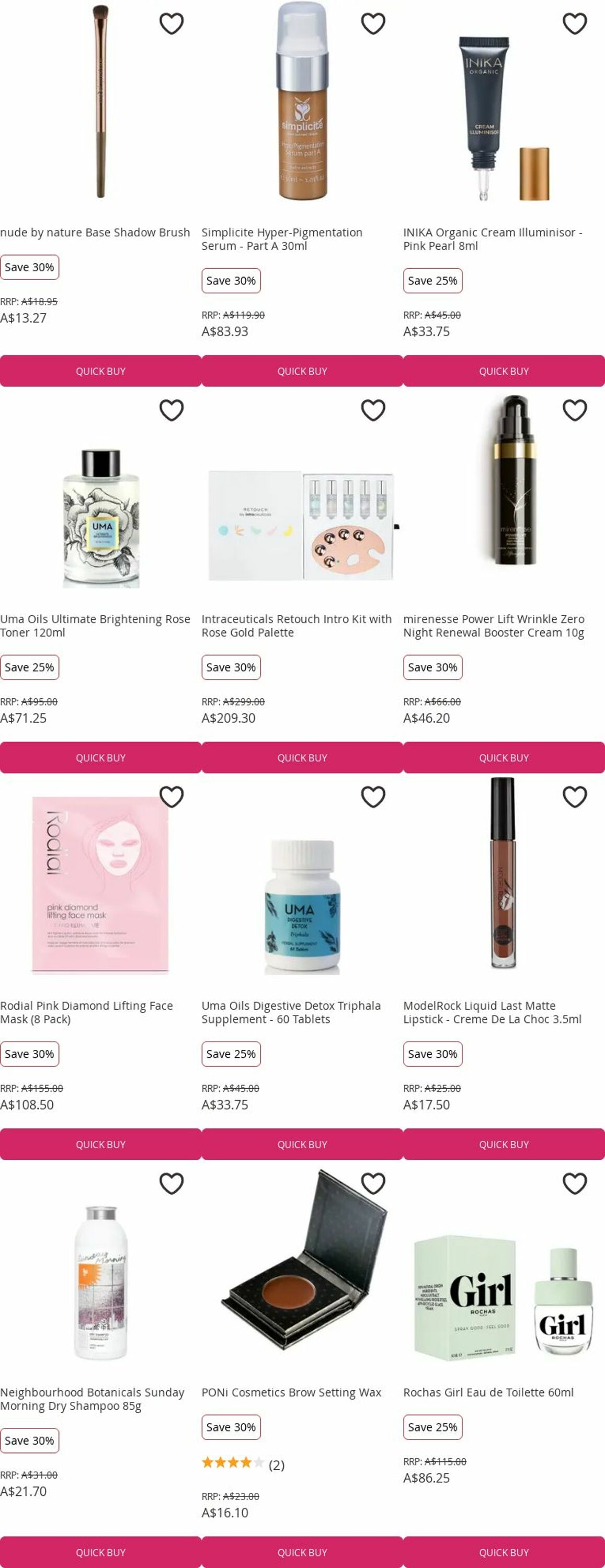Heart the Uma Oils Rose Toner
The image size is (605, 1568).
171,410
